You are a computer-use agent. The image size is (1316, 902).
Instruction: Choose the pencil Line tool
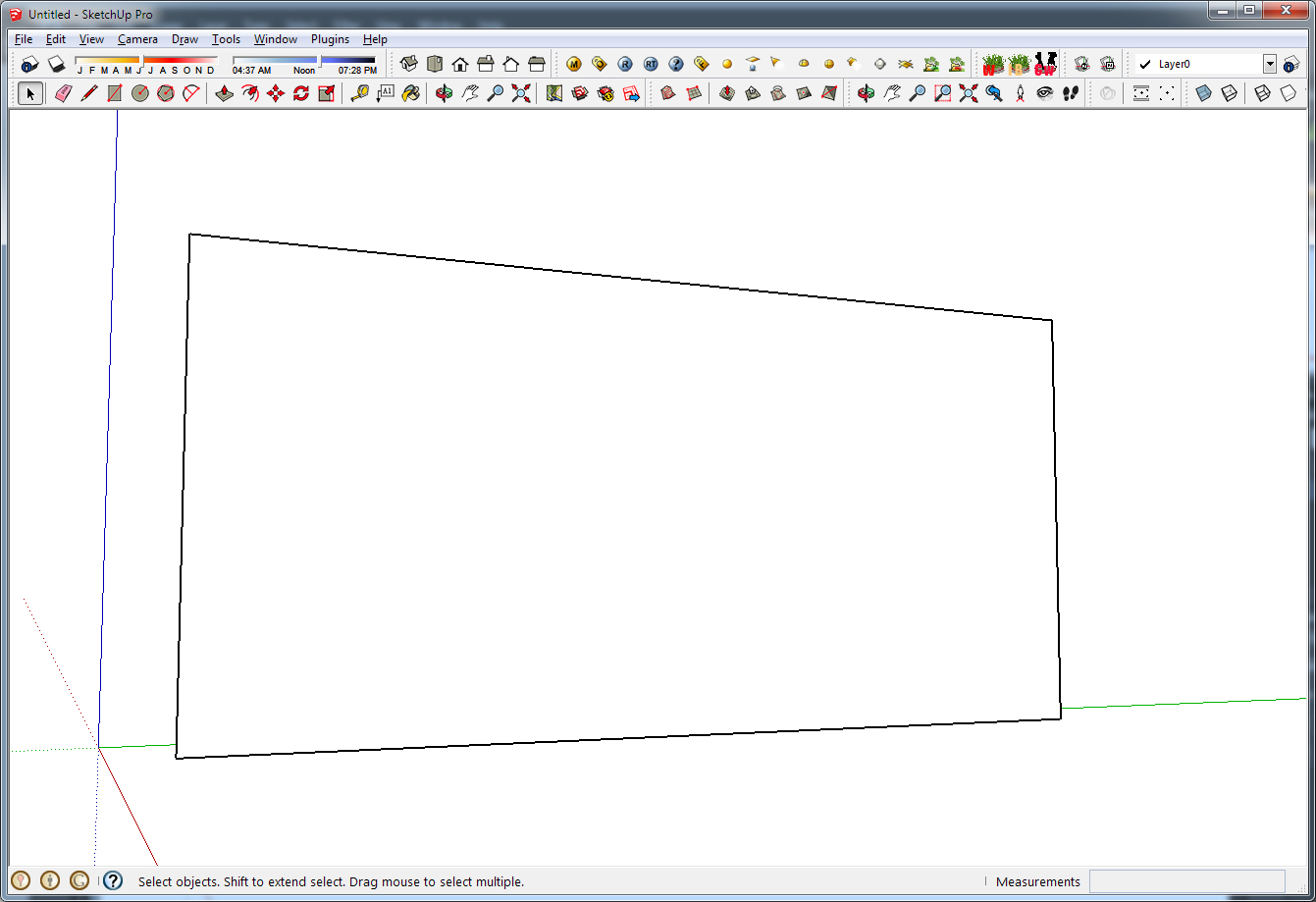[x=89, y=93]
